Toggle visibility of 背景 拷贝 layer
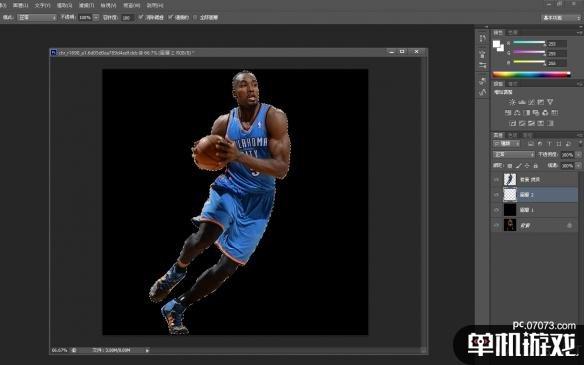The width and height of the screenshot is (584, 365). (496, 180)
